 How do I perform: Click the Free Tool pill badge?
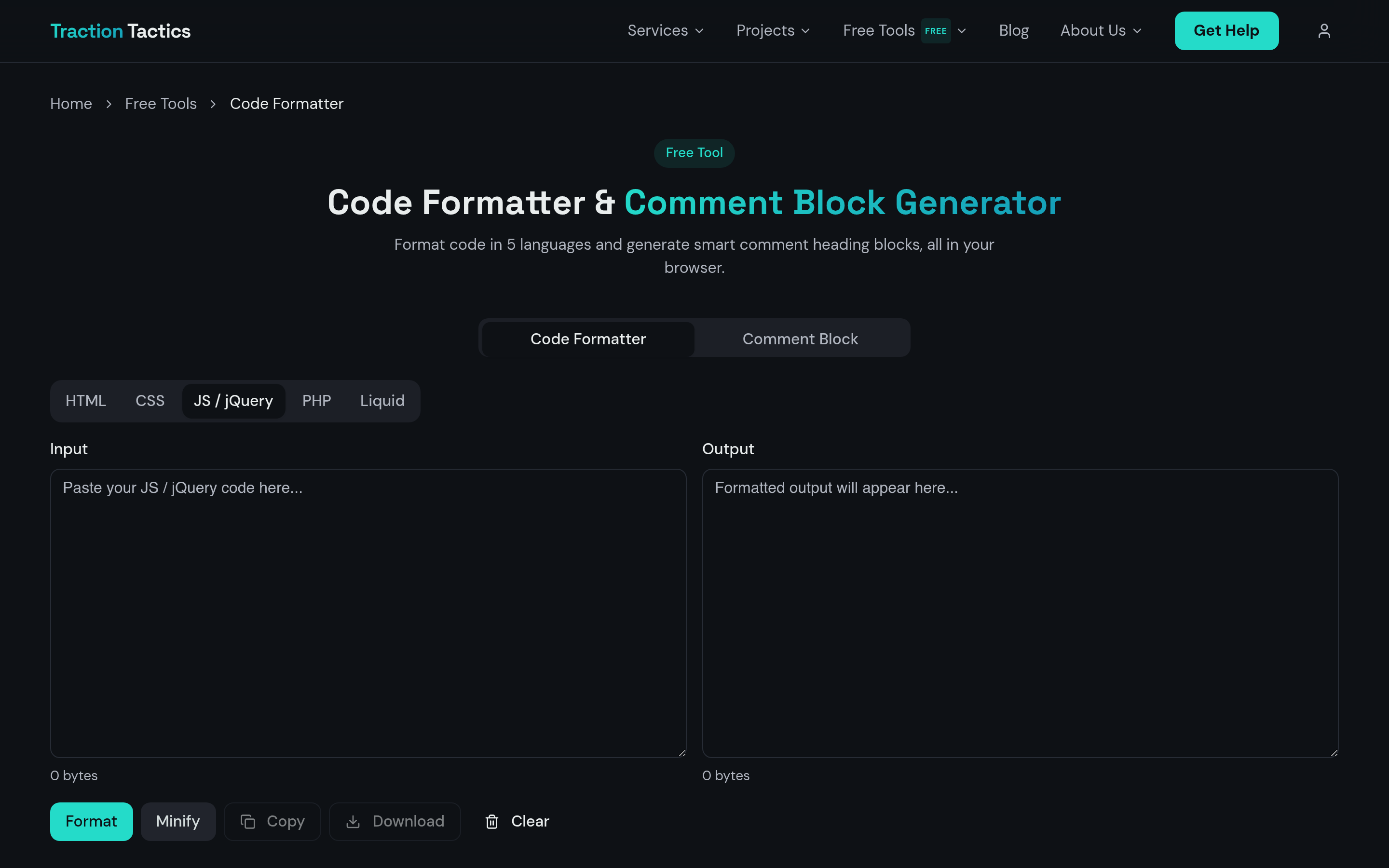(694, 153)
